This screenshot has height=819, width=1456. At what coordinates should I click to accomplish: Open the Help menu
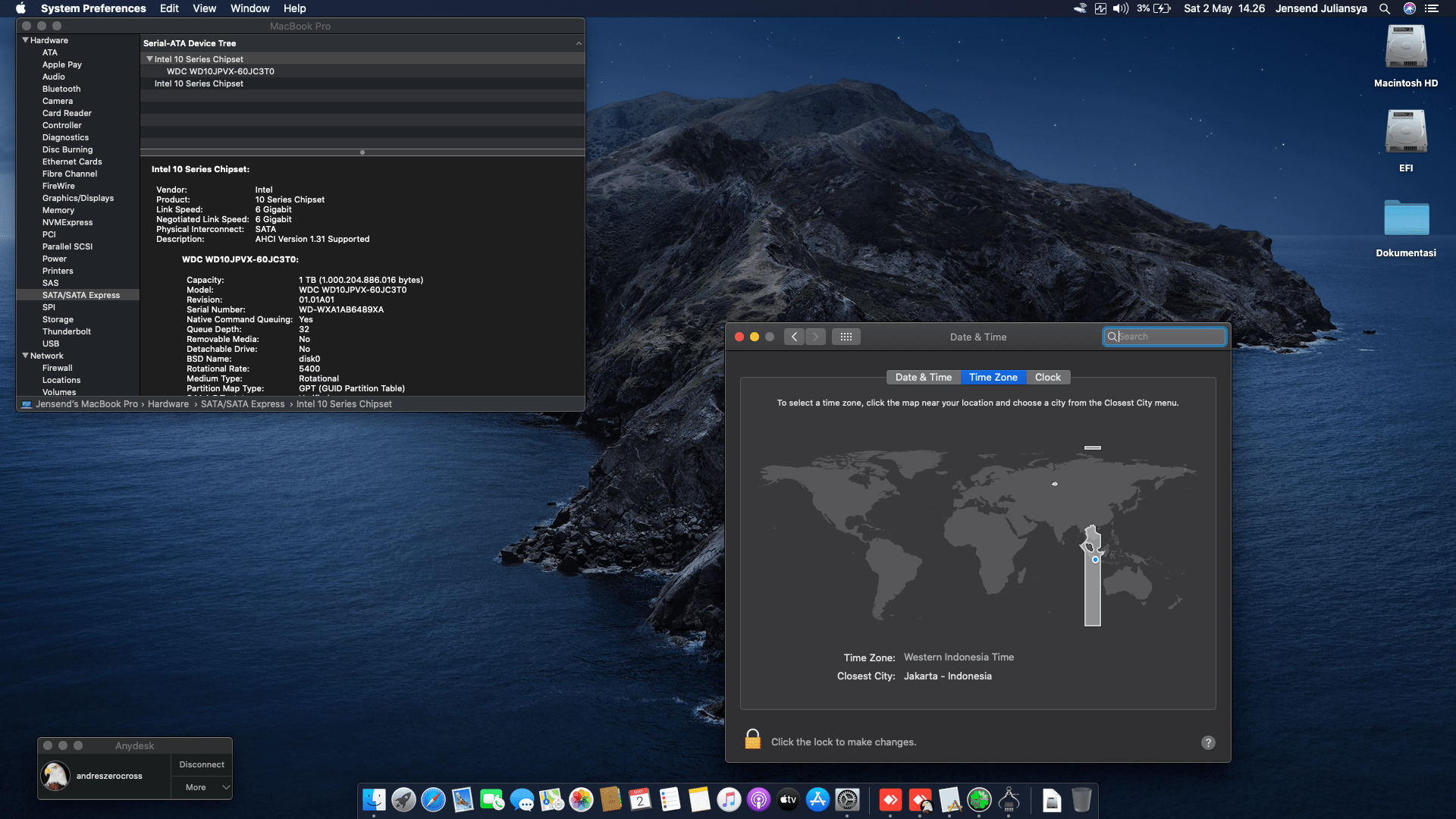click(x=294, y=8)
